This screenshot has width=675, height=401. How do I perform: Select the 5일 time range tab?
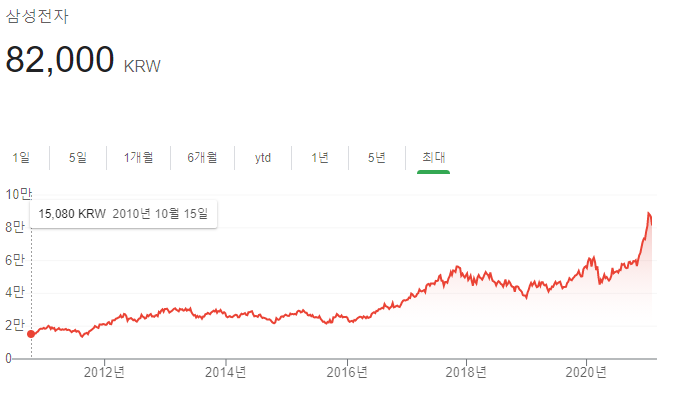(78, 157)
